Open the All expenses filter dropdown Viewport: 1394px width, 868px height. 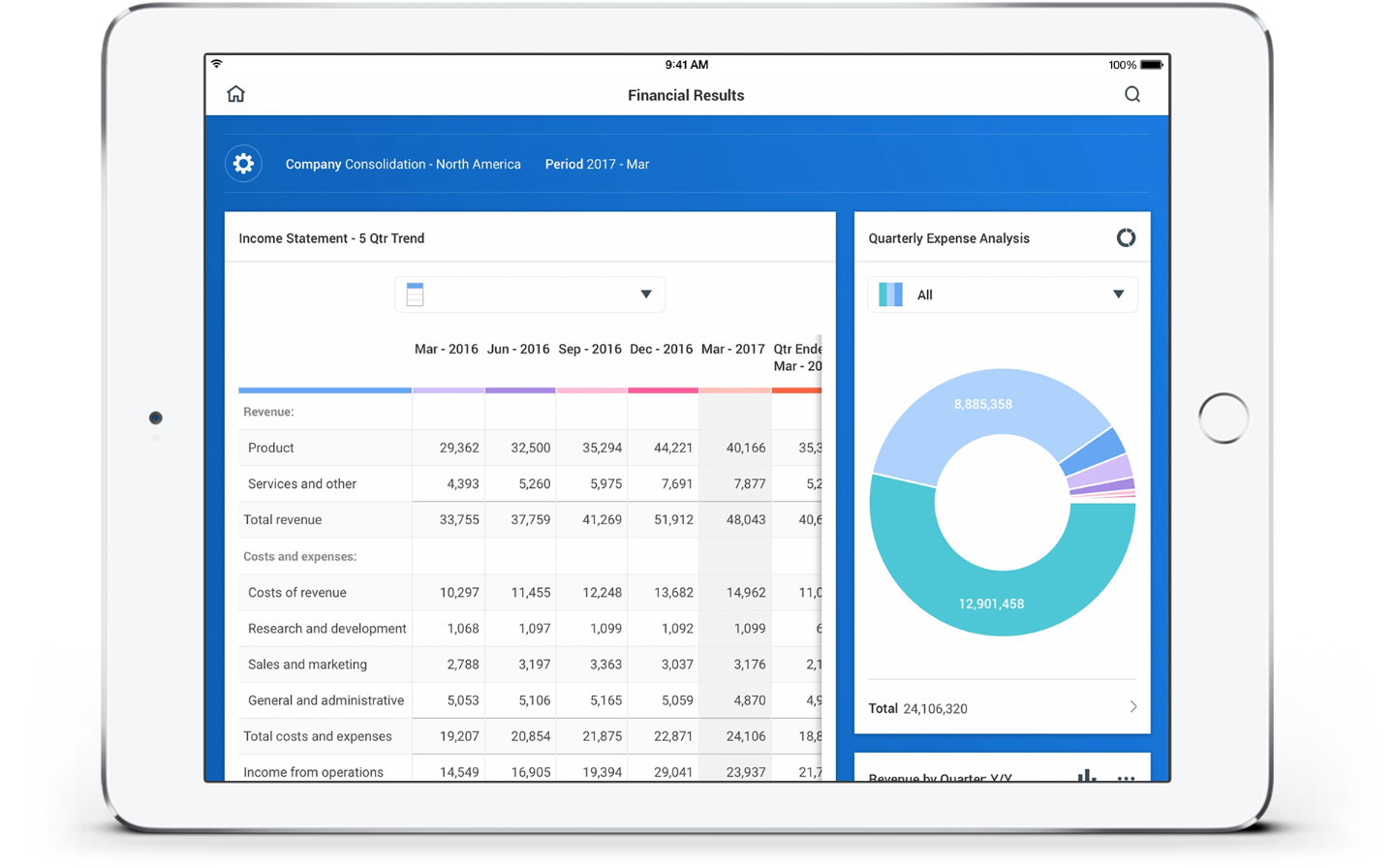[x=1119, y=294]
